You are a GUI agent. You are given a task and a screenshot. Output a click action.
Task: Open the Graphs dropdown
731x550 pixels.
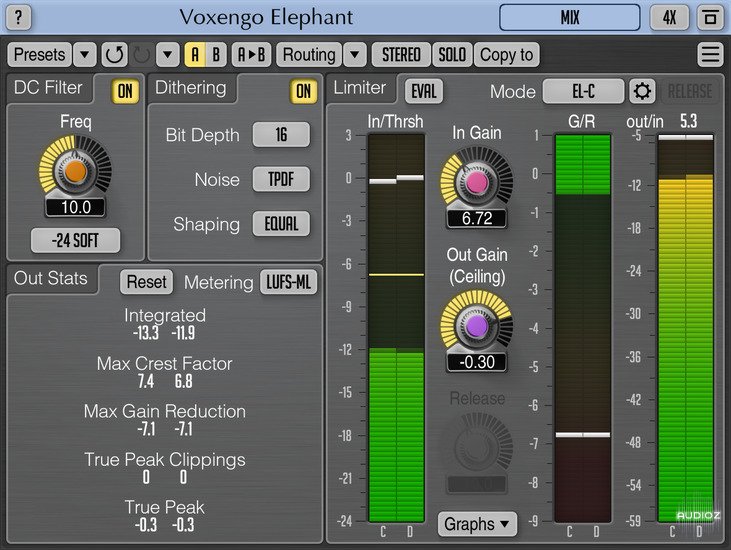coord(477,524)
